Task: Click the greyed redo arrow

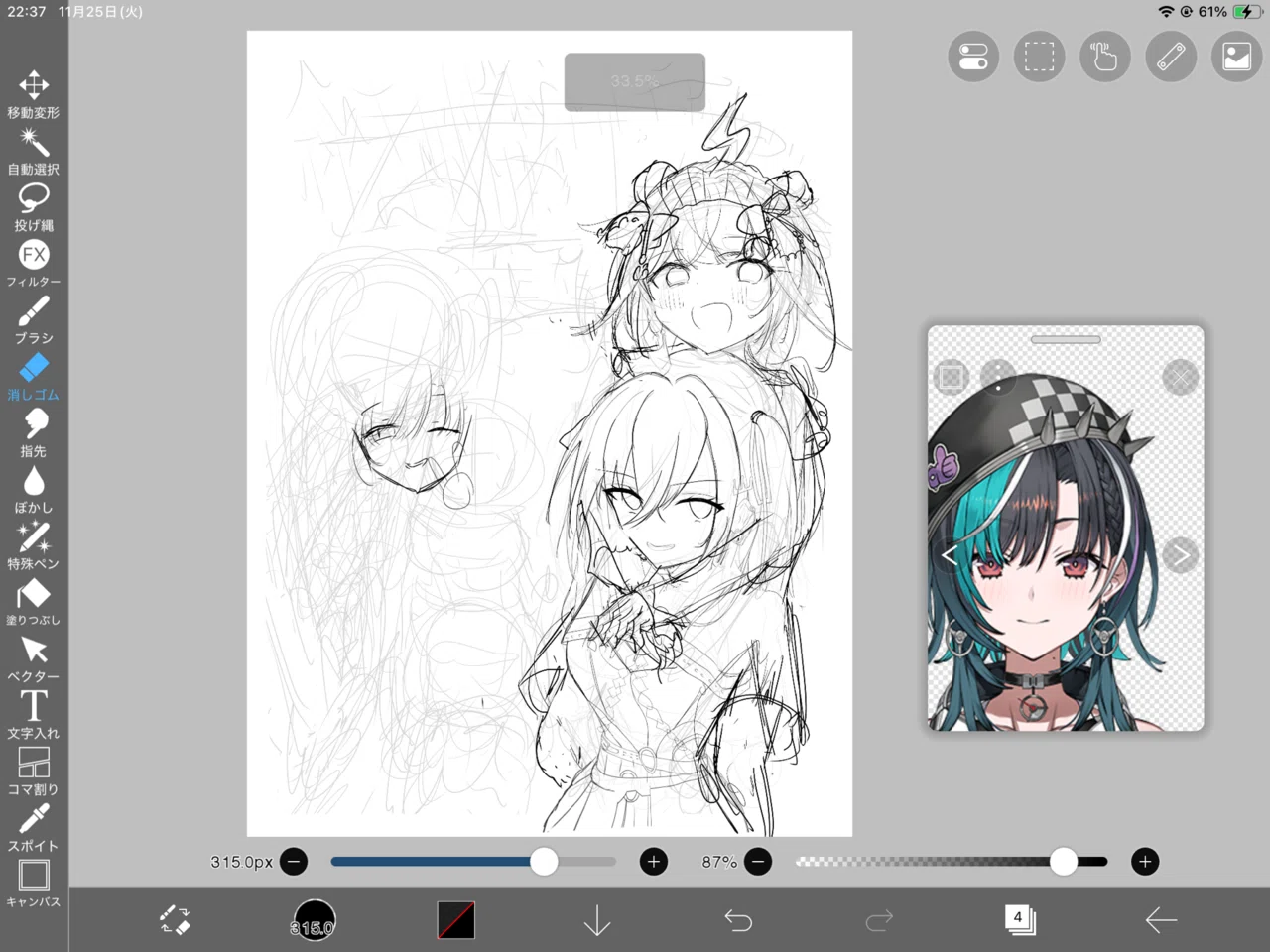Action: coord(879,920)
